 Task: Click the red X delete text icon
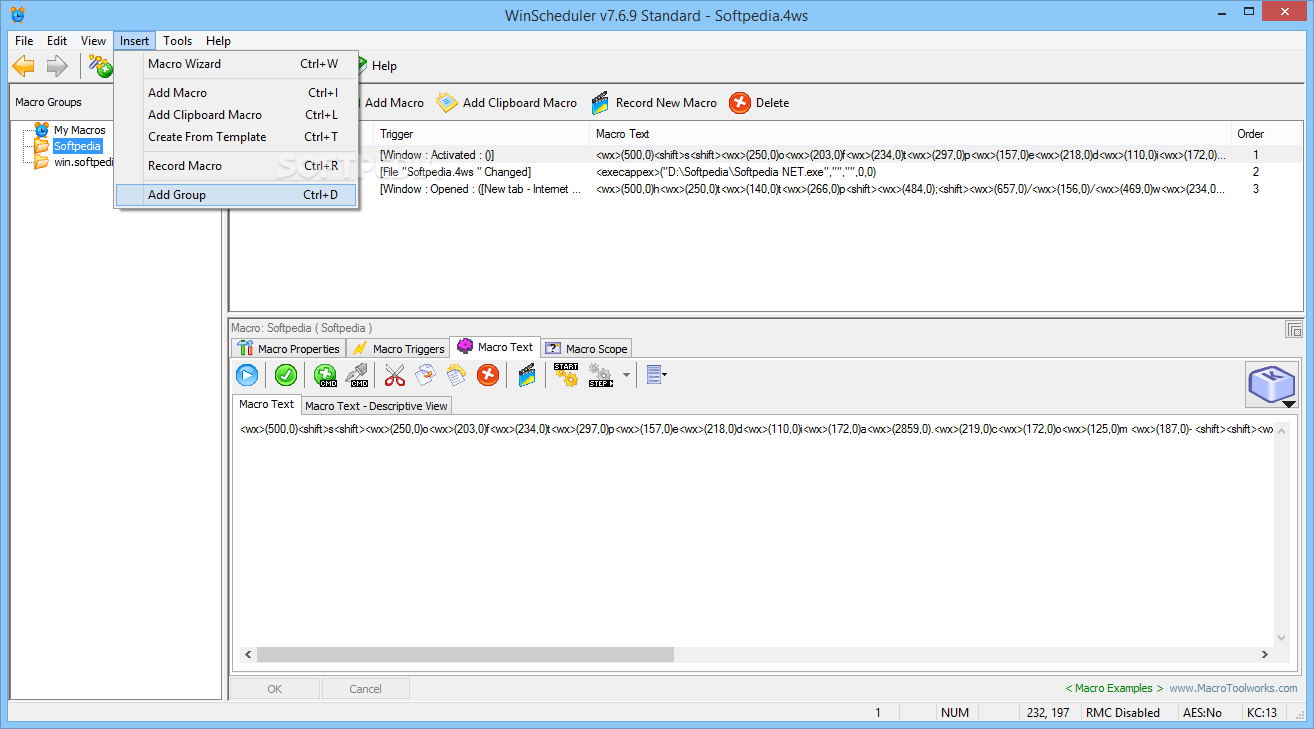487,375
